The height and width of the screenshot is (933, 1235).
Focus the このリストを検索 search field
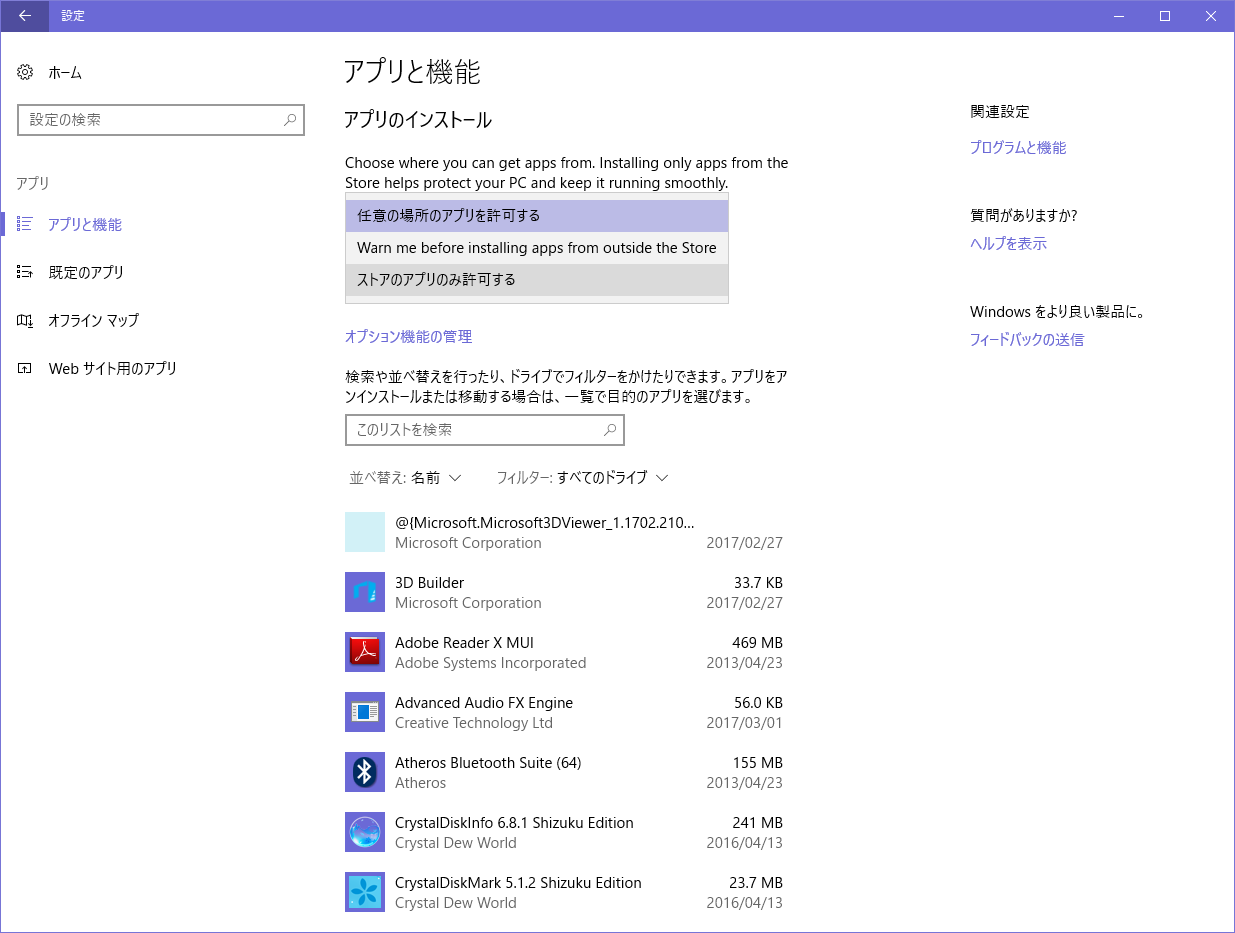[x=485, y=430]
